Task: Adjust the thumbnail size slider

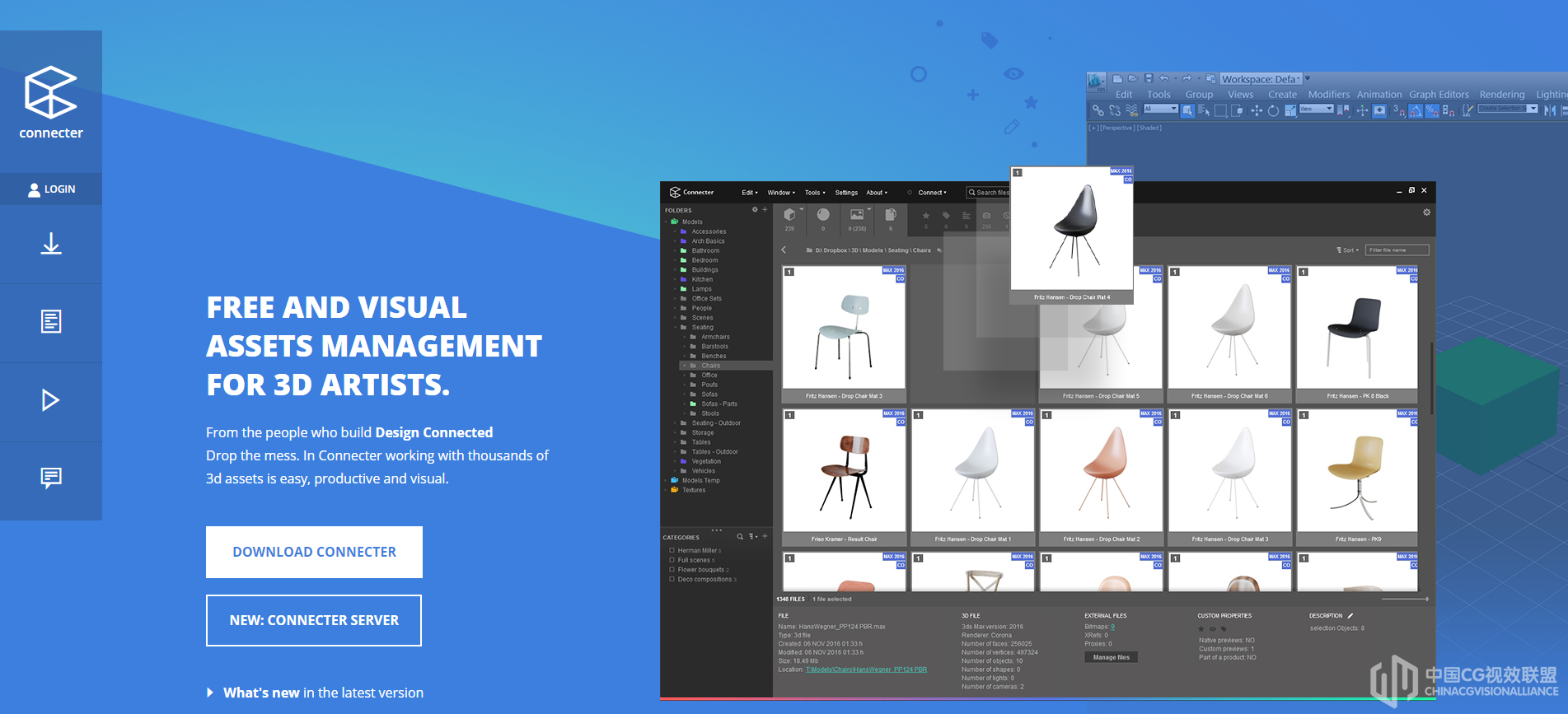Action: click(x=1405, y=600)
